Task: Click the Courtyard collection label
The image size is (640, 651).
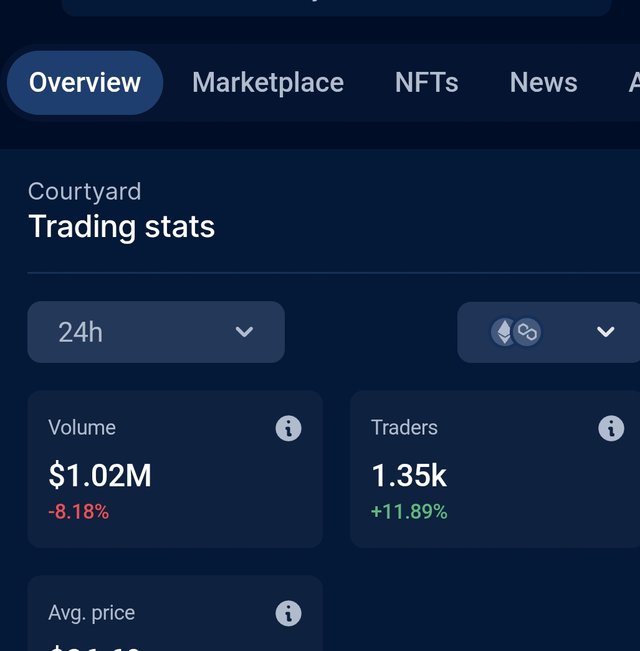Action: pos(85,191)
